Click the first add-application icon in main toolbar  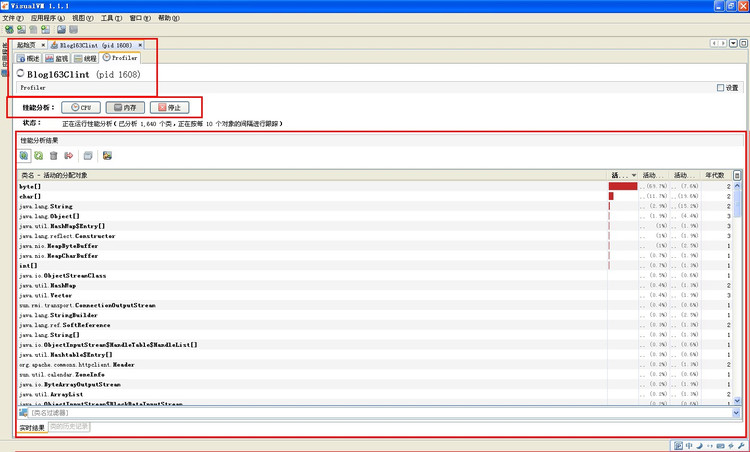click(9, 30)
